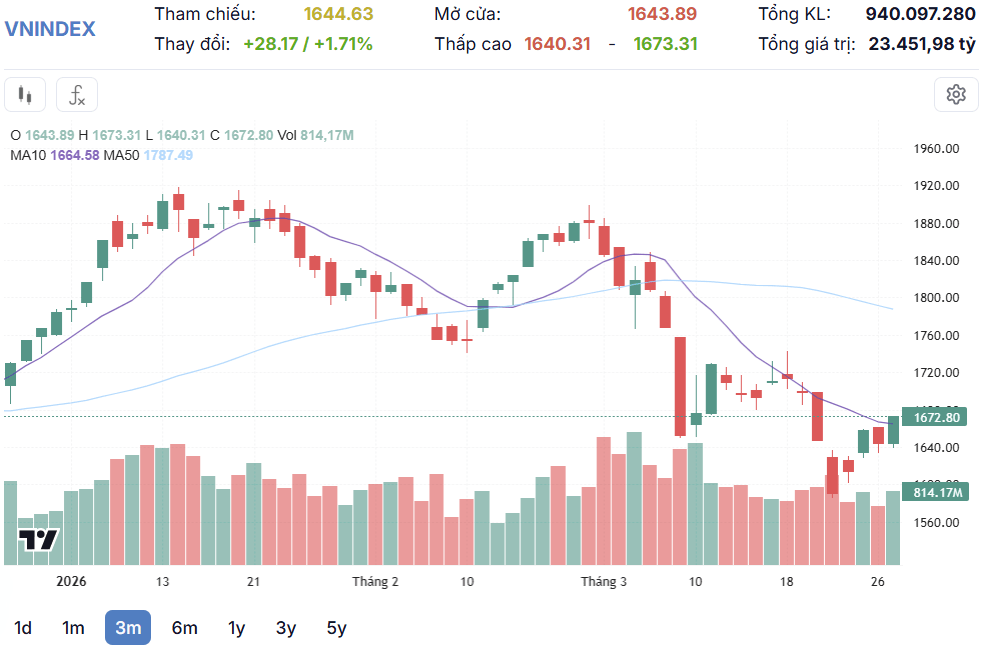
Task: Open chart settings gear icon
Action: point(956,94)
